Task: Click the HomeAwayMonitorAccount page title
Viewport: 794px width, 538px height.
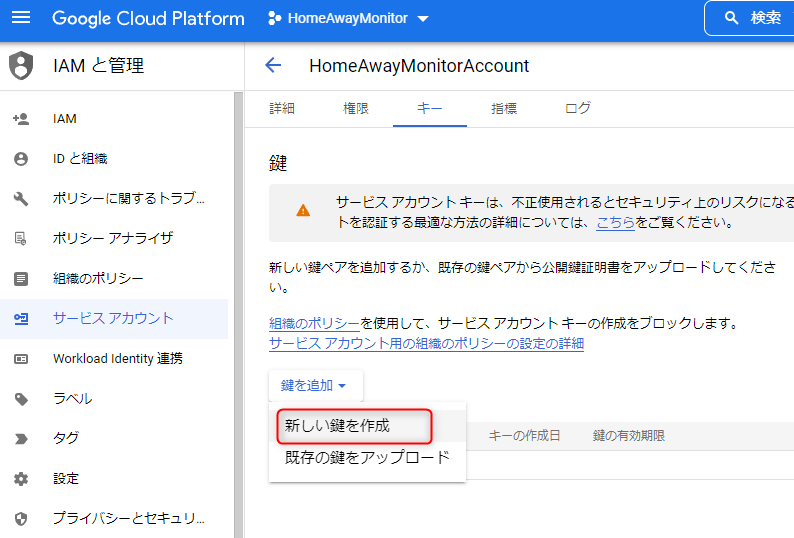Action: [419, 66]
